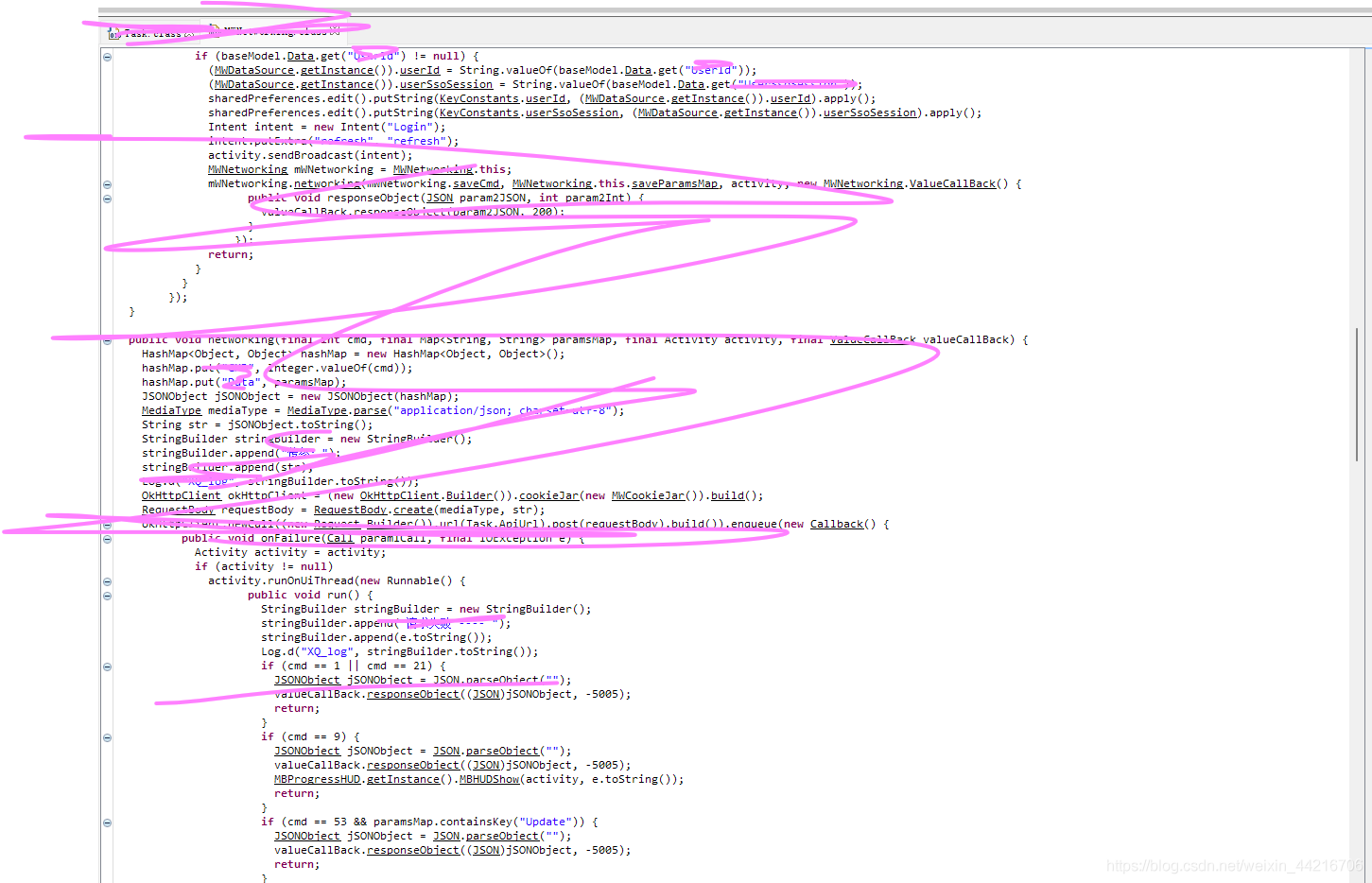
Task: Click the "Update" string literal
Action: click(x=546, y=822)
